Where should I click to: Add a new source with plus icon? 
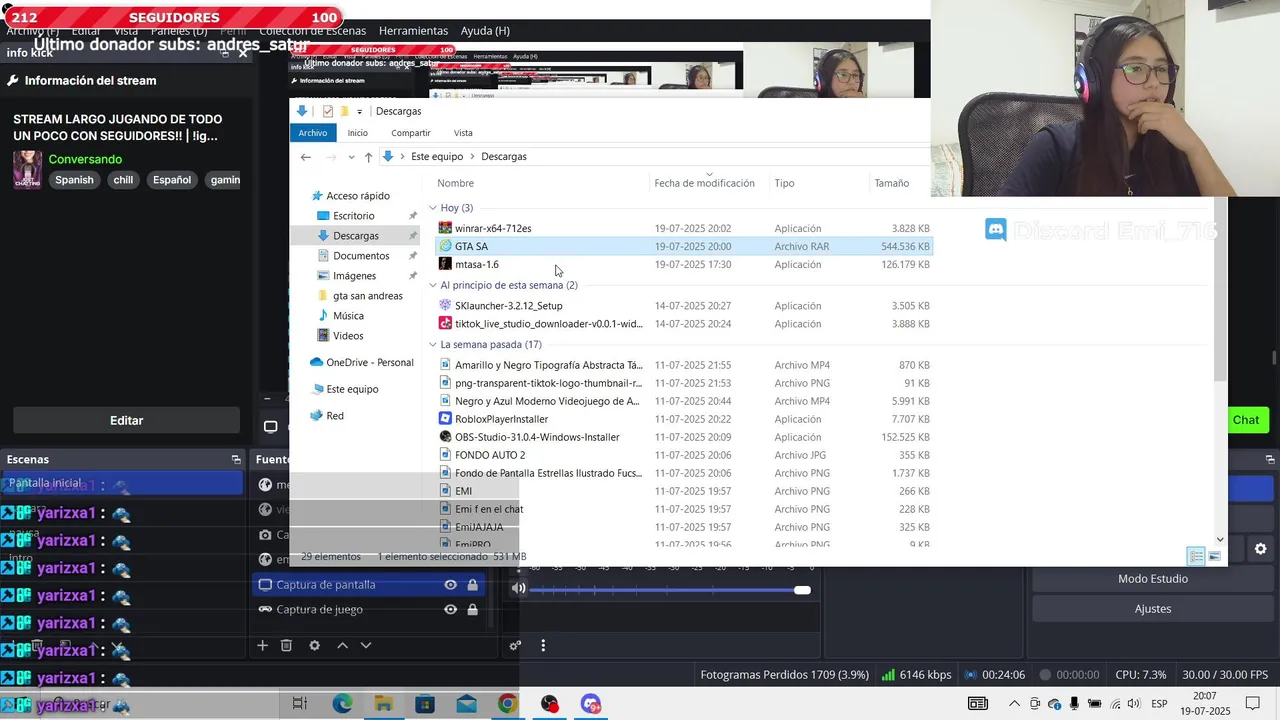point(262,646)
